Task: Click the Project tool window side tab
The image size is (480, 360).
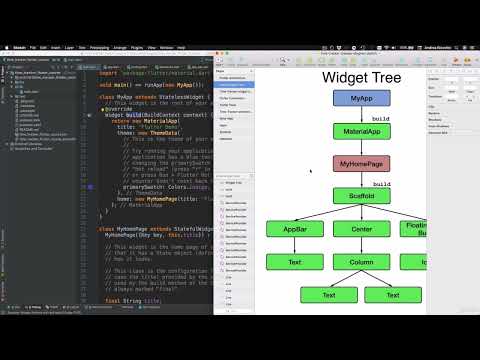Action: pyautogui.click(x=2, y=75)
